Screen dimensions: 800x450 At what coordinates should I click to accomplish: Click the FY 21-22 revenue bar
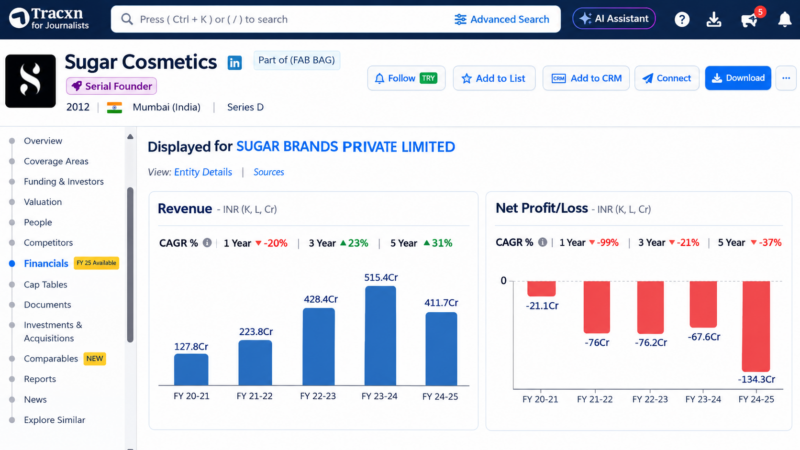[255, 363]
